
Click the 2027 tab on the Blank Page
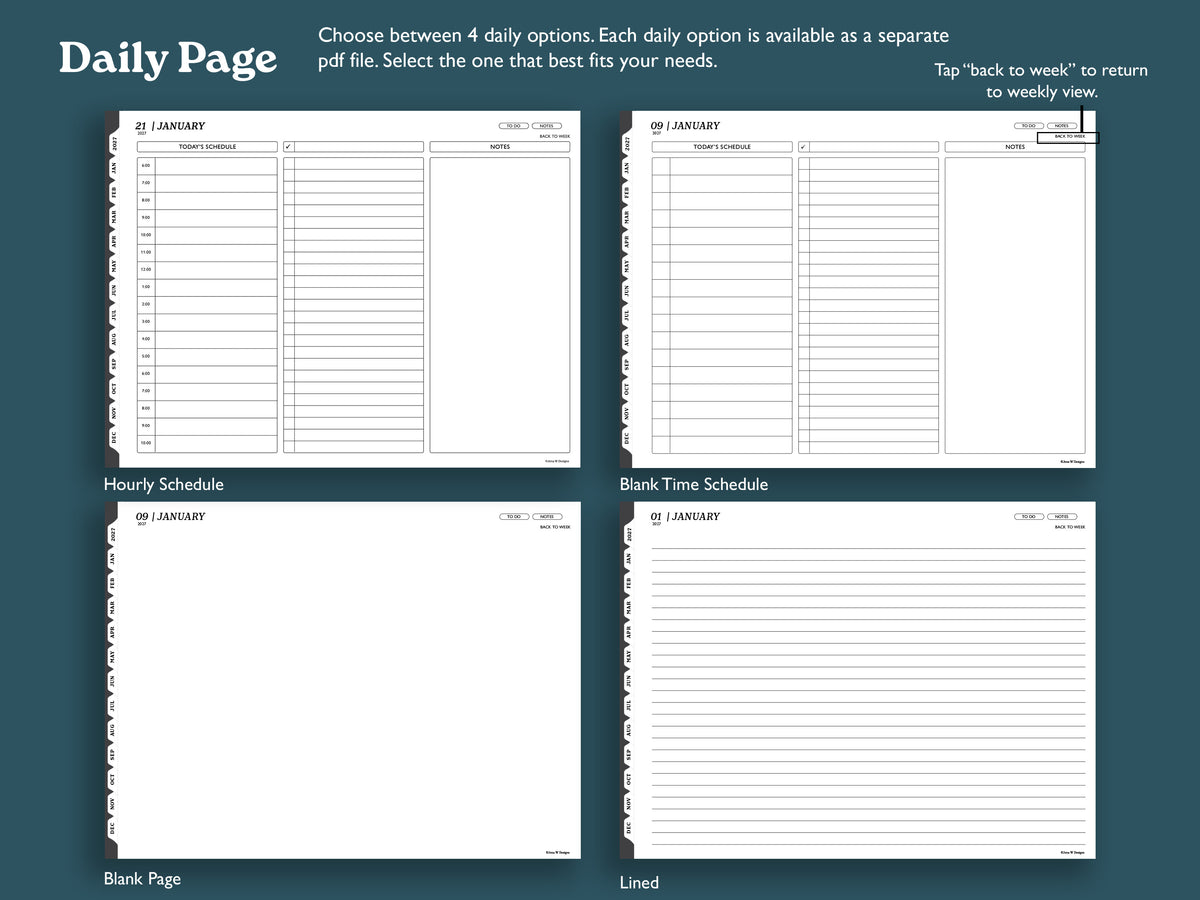pos(113,535)
